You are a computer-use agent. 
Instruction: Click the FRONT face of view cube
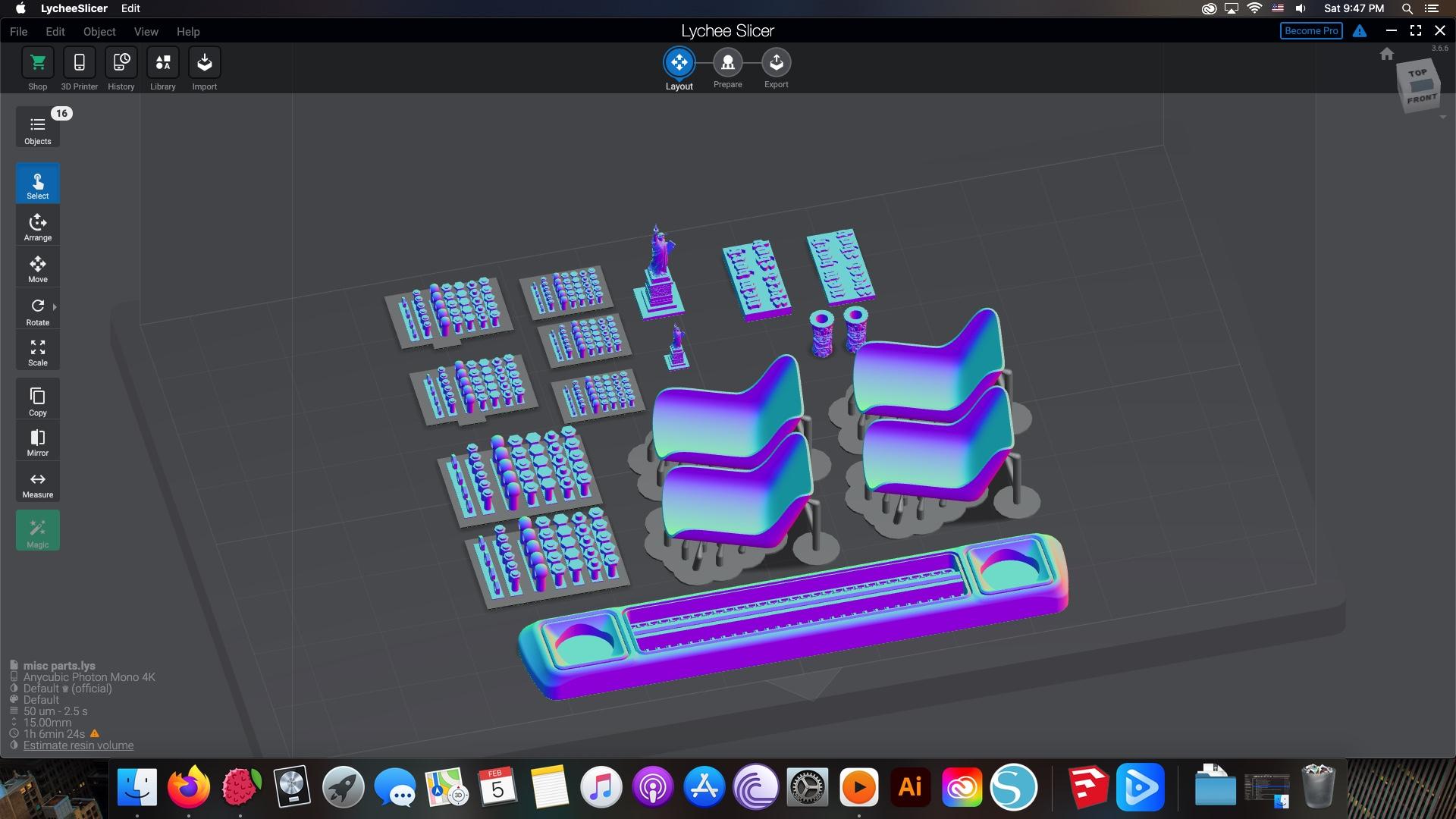tap(1421, 99)
